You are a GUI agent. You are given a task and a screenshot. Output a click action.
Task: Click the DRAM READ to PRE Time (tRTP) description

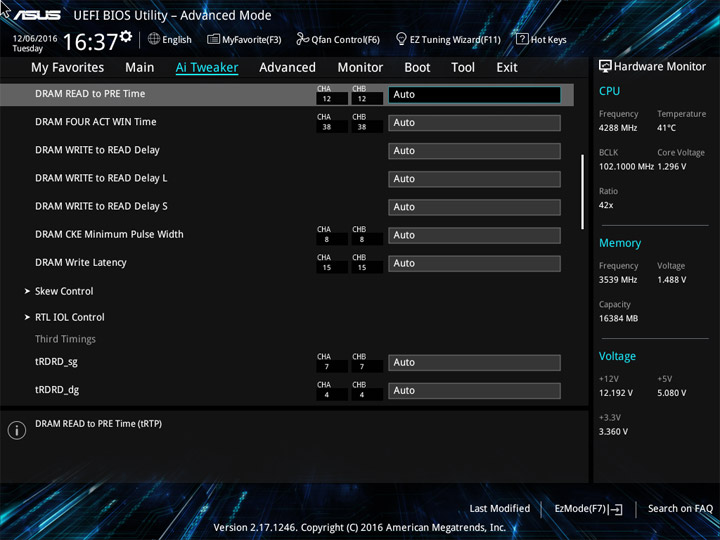[98, 424]
